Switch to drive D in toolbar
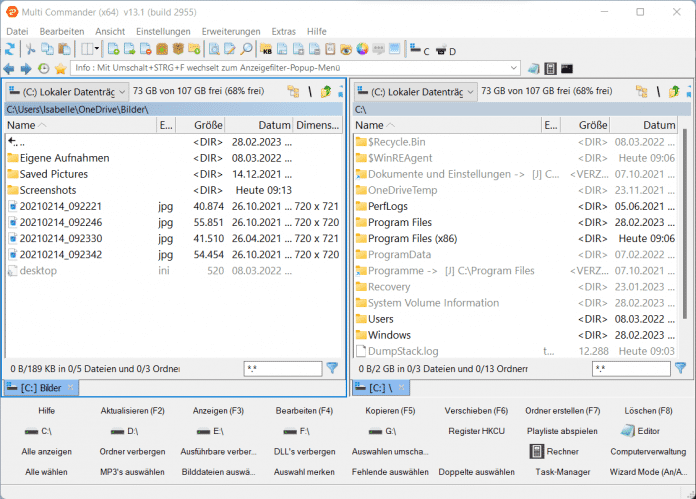This screenshot has height=499, width=696. 446,50
